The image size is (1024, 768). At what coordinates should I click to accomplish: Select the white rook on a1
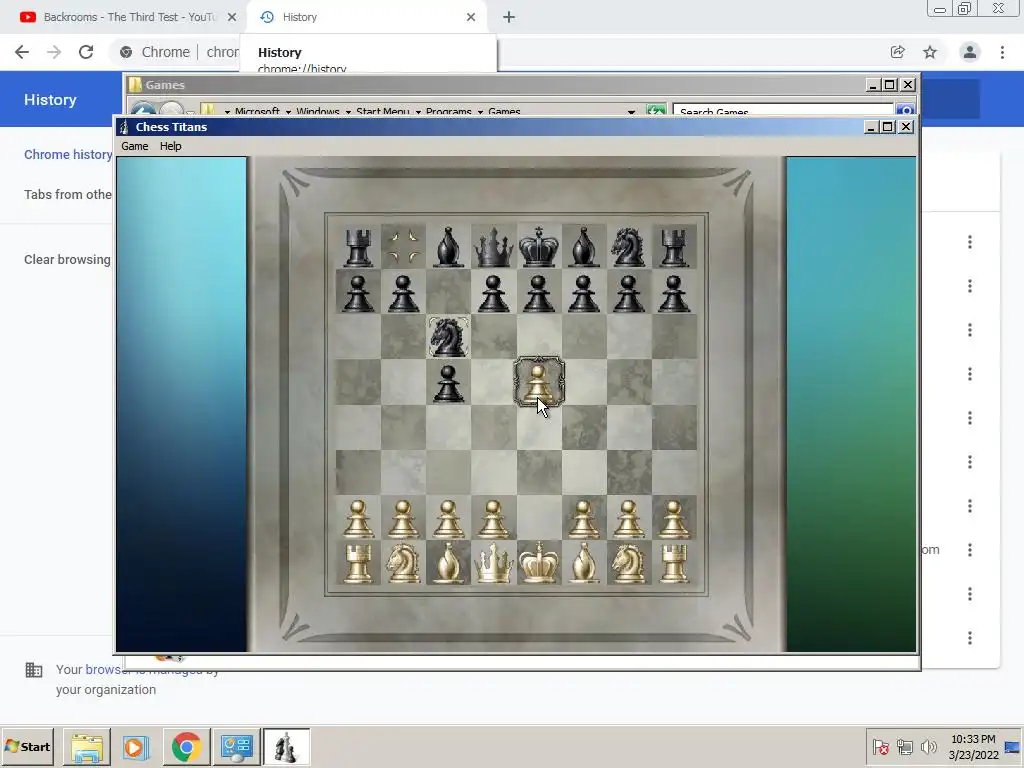[x=358, y=563]
